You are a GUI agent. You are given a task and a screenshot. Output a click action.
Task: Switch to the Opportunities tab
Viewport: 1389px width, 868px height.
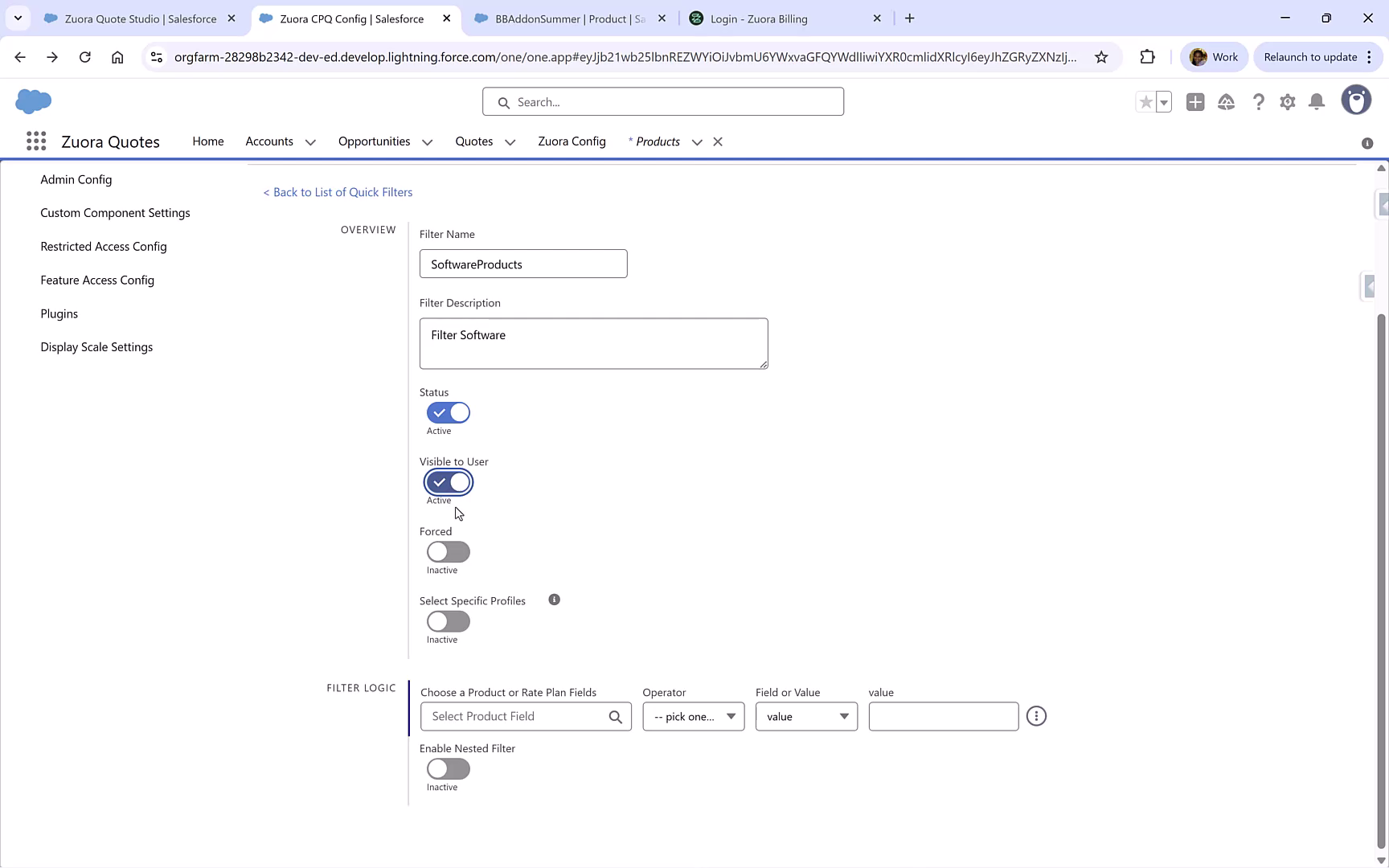point(373,141)
